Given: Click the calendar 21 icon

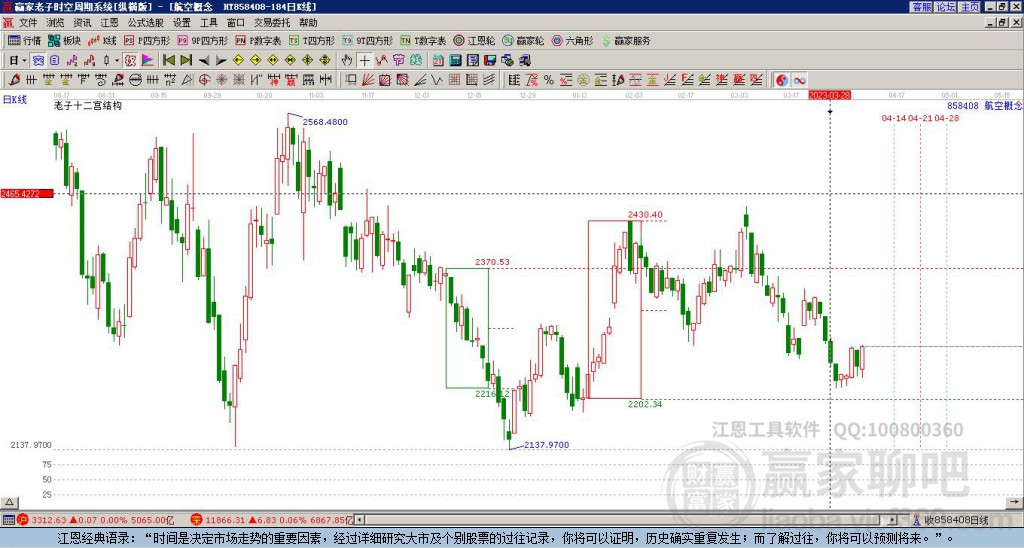Looking at the screenshot, I should [438, 60].
